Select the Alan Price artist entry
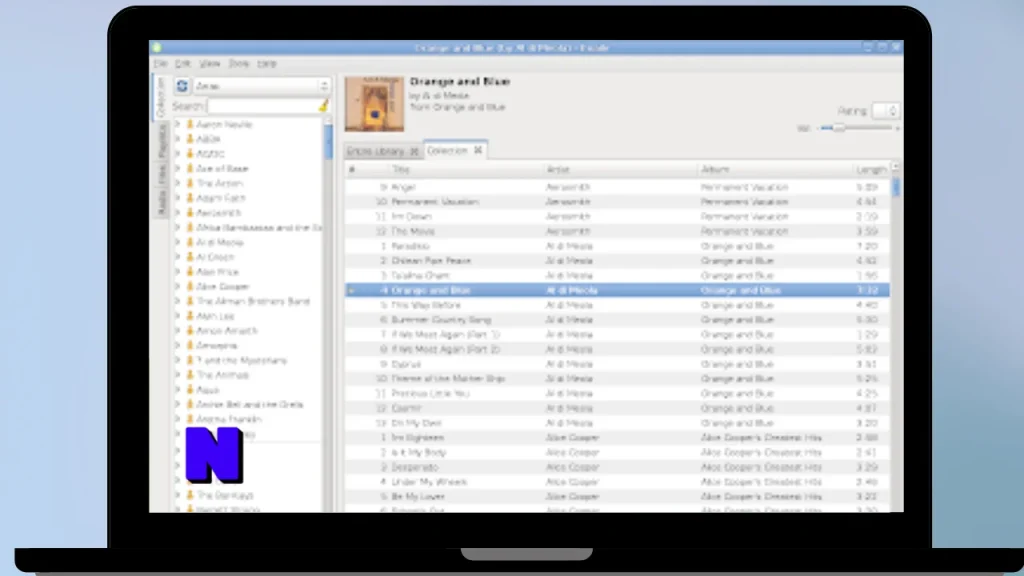Viewport: 1024px width, 576px height. click(x=217, y=272)
